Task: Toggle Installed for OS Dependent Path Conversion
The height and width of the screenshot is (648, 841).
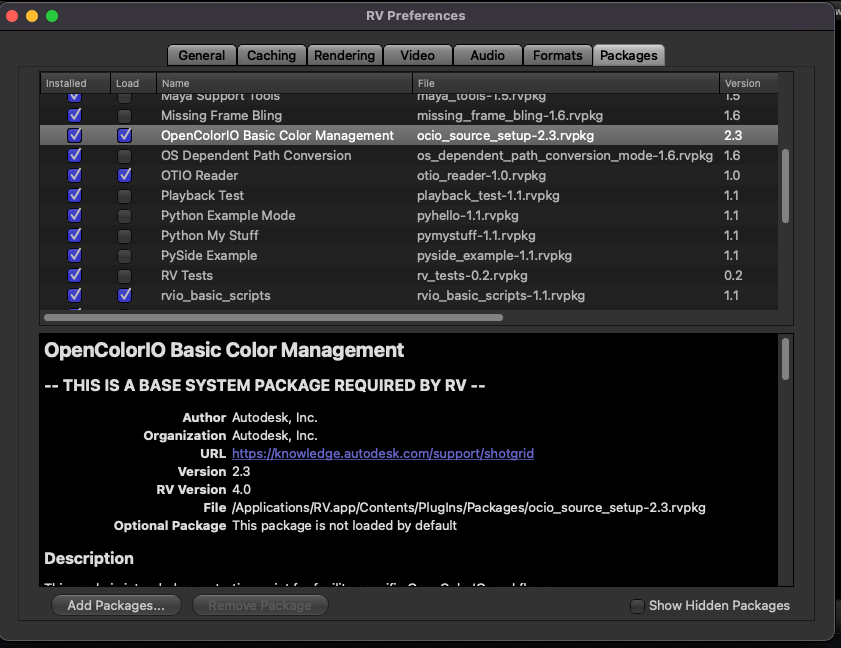Action: [x=75, y=156]
